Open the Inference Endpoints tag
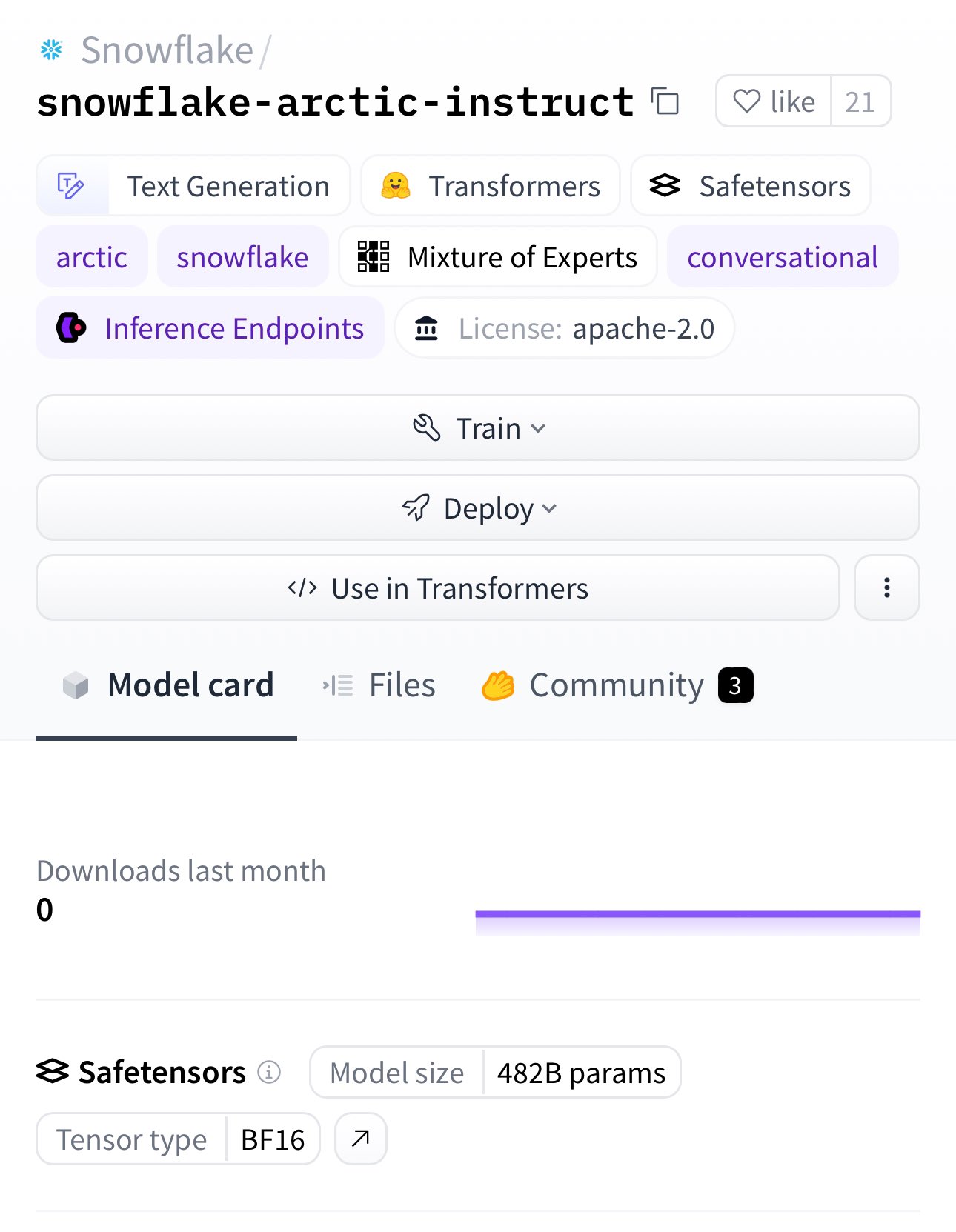 click(210, 328)
